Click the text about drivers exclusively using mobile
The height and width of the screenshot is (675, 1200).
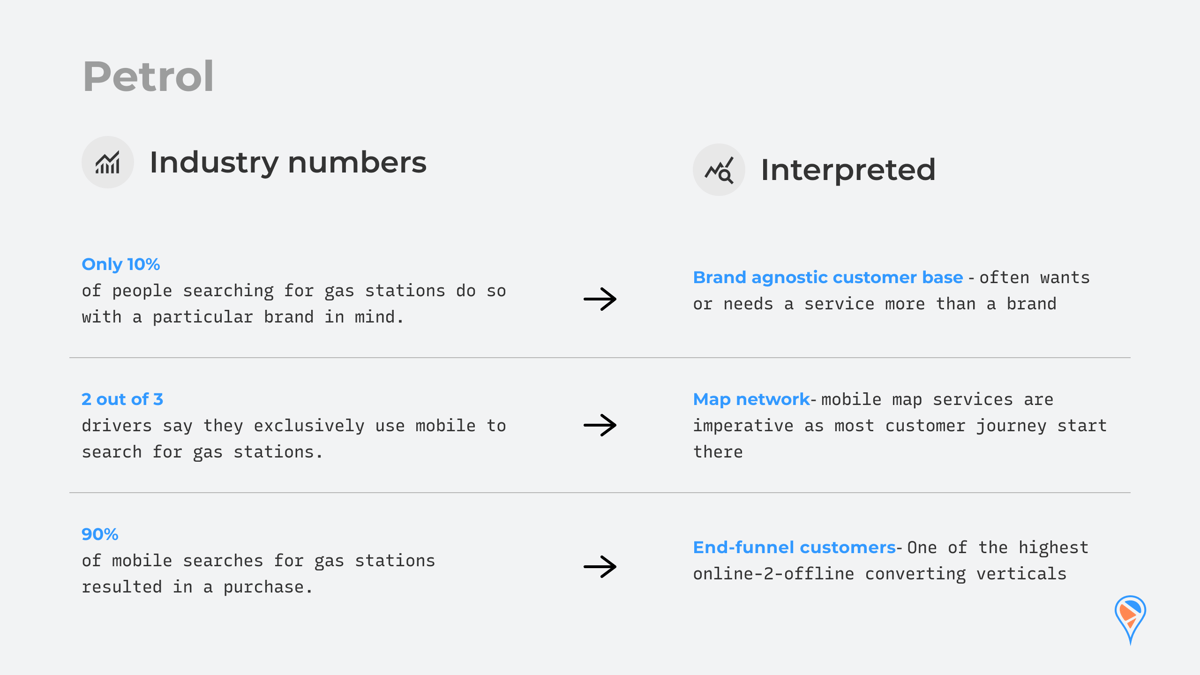294,439
